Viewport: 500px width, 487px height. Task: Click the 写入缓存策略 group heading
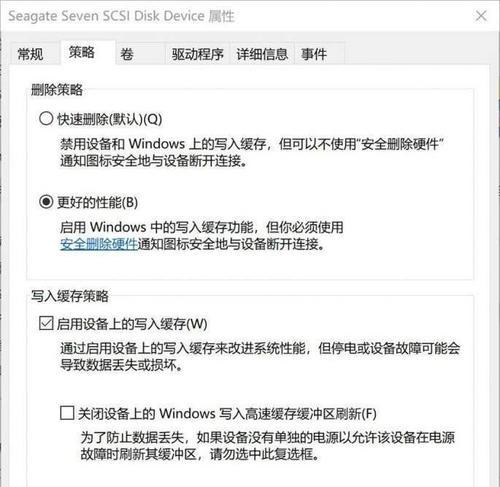pyautogui.click(x=70, y=296)
